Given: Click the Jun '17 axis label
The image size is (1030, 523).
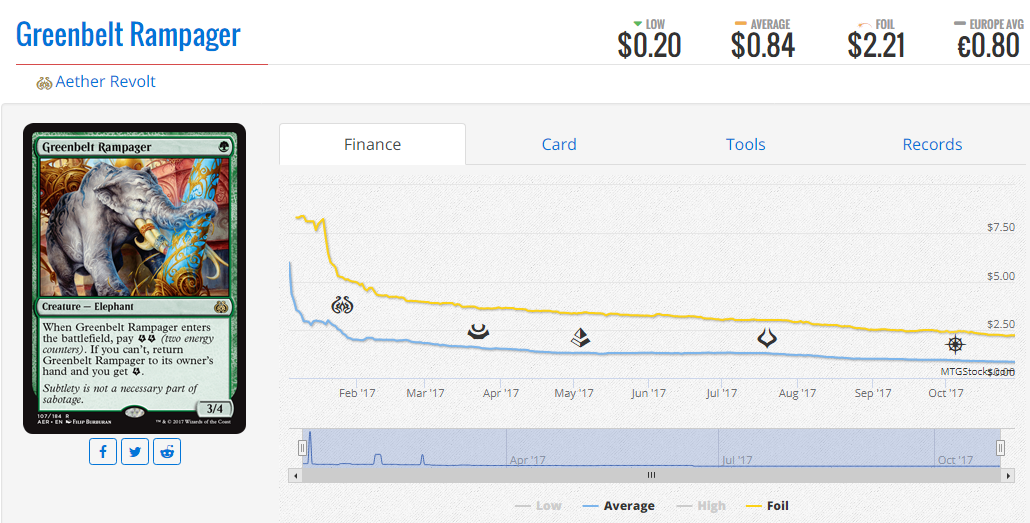Looking at the screenshot, I should [648, 393].
